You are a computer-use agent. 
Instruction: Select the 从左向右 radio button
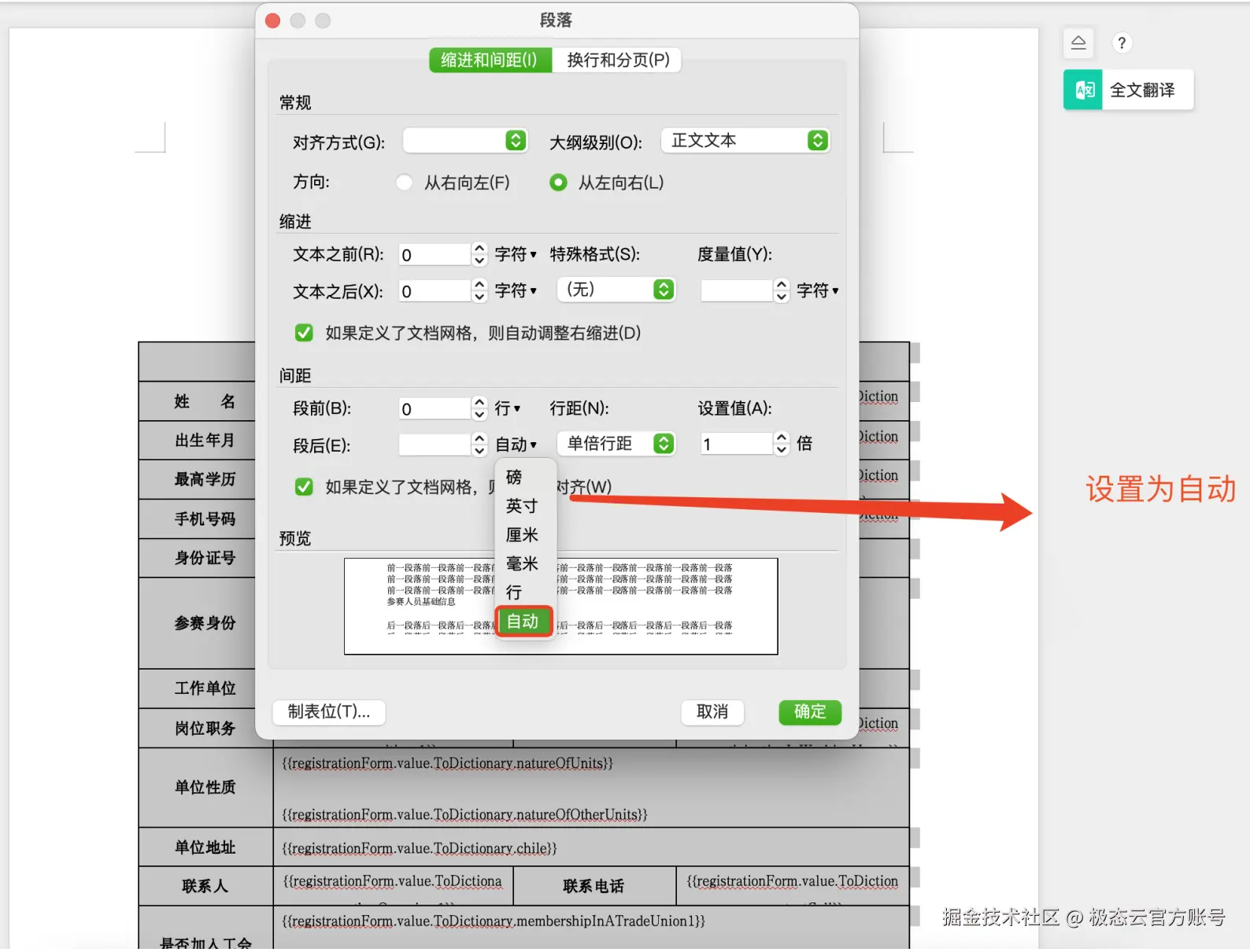(558, 183)
